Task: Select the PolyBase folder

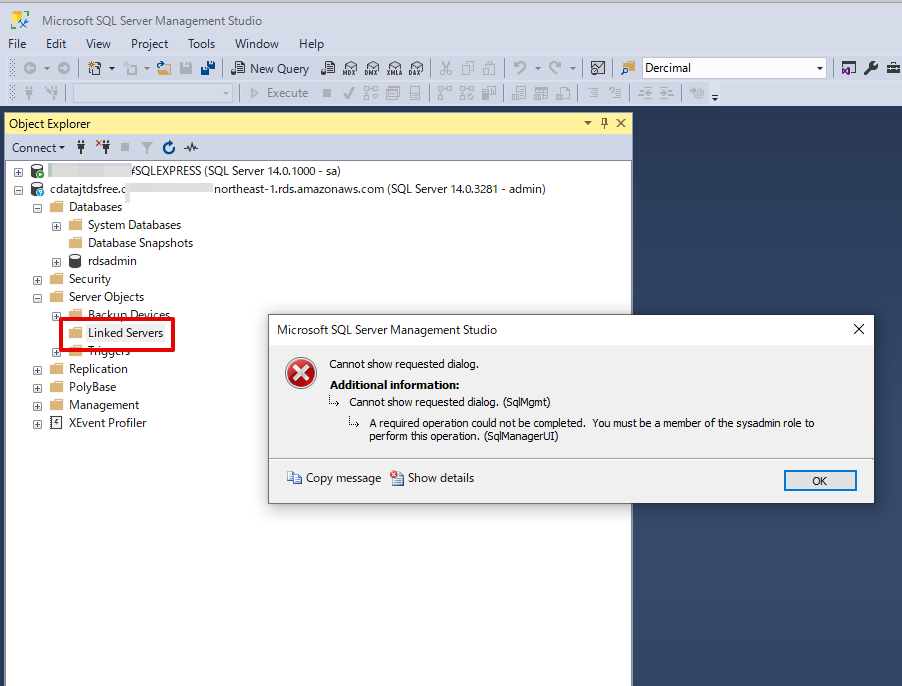Action: pyautogui.click(x=93, y=387)
